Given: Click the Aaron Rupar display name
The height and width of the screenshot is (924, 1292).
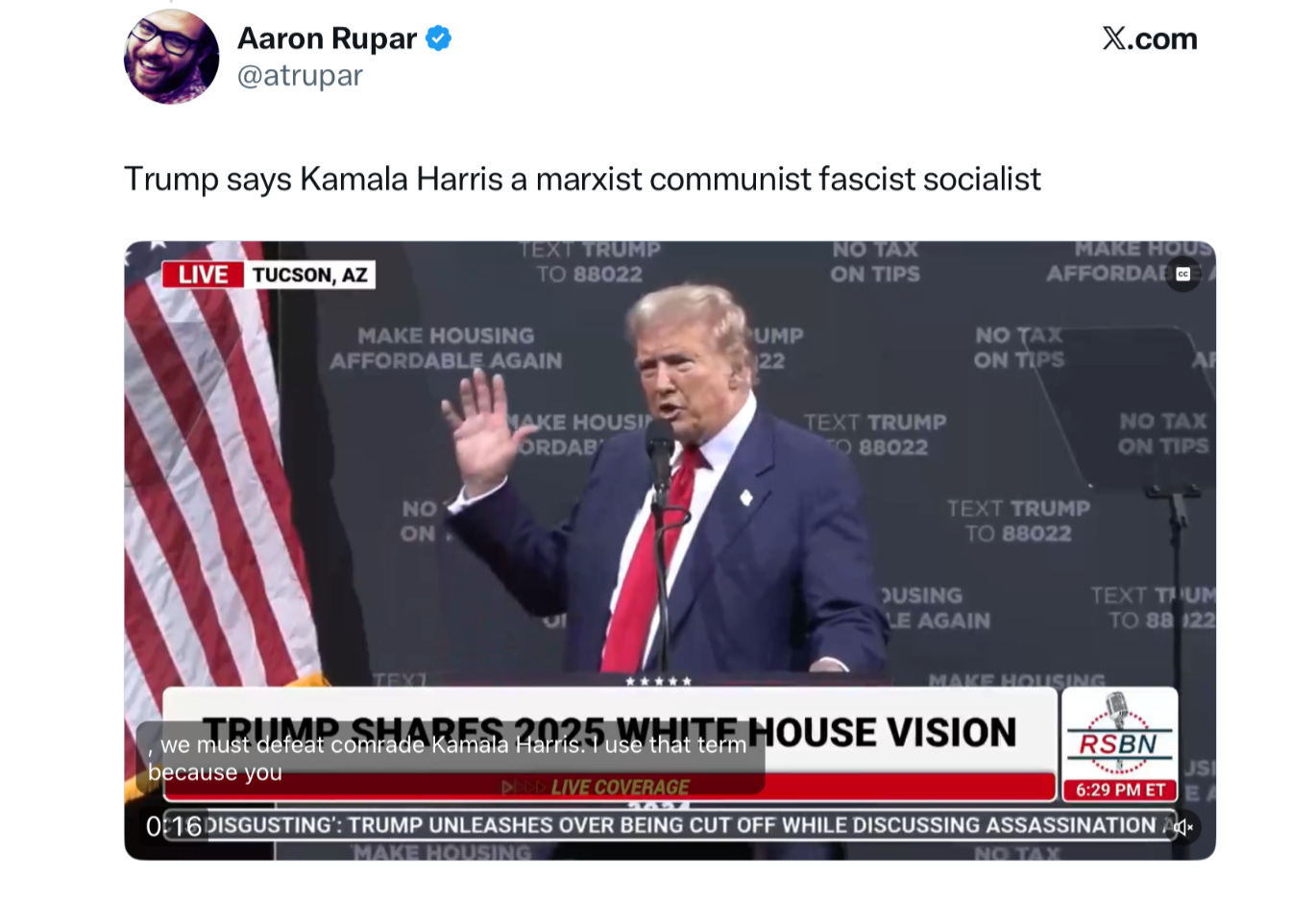Looking at the screenshot, I should 327,38.
